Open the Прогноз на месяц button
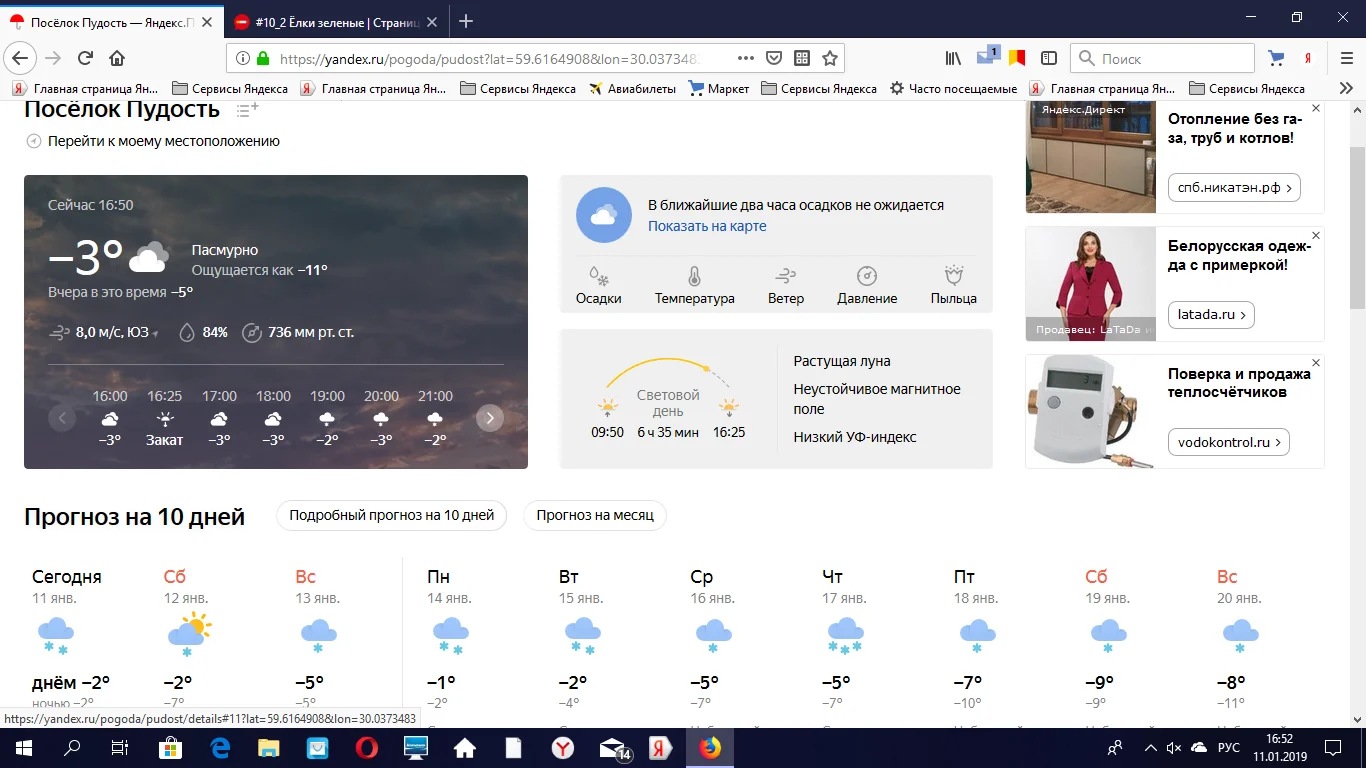The height and width of the screenshot is (768, 1366). pyautogui.click(x=595, y=515)
